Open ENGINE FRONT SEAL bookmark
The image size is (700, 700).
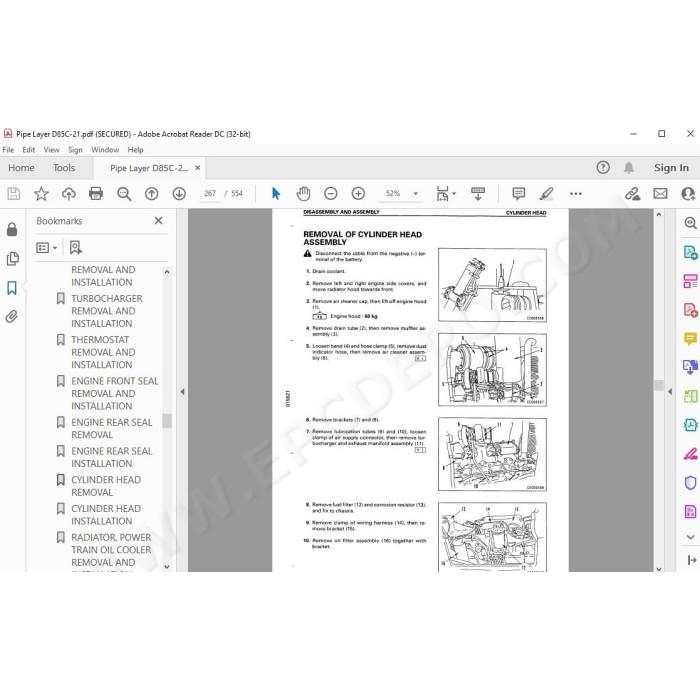(115, 393)
